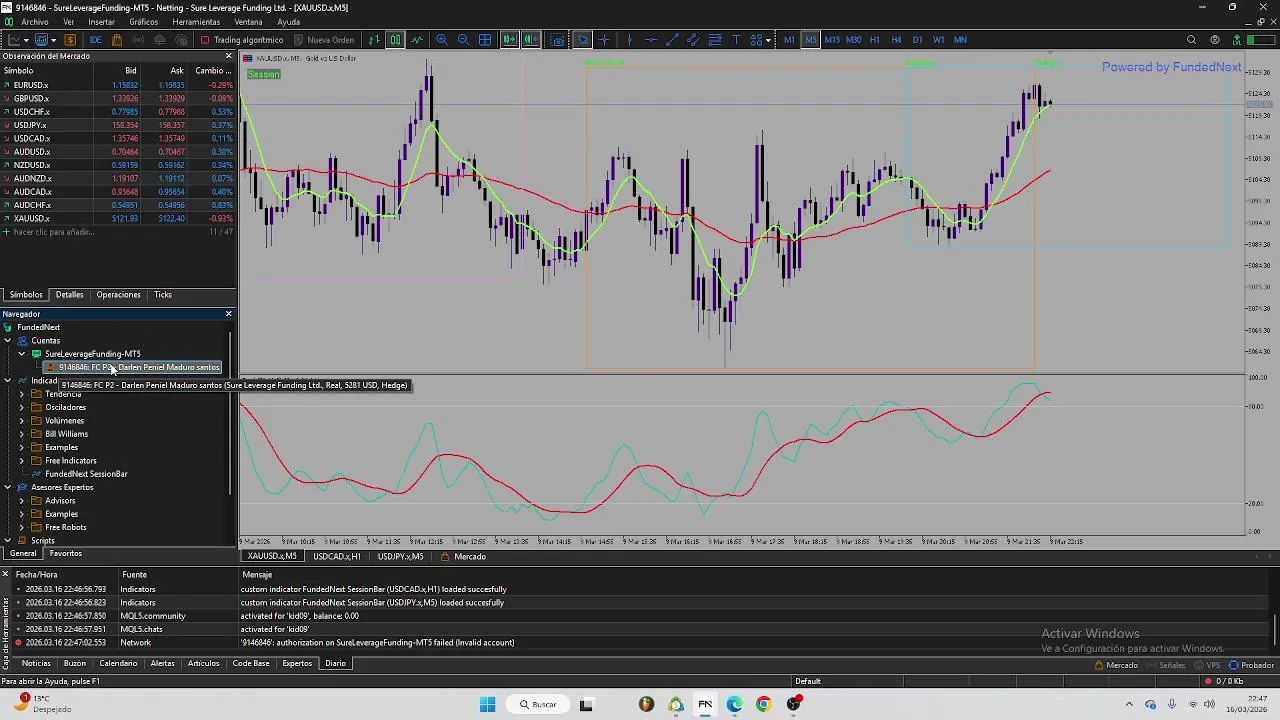Select the trendline drawing tool

click(x=672, y=40)
